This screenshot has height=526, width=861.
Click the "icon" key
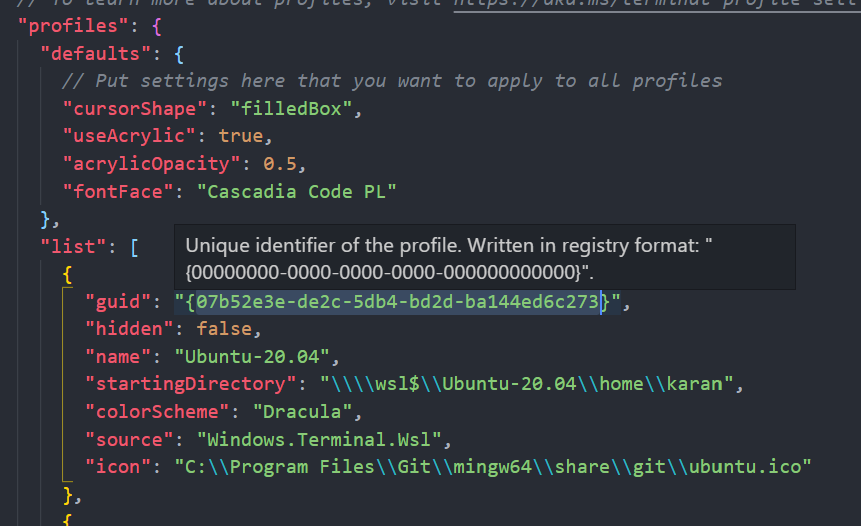tap(118, 467)
